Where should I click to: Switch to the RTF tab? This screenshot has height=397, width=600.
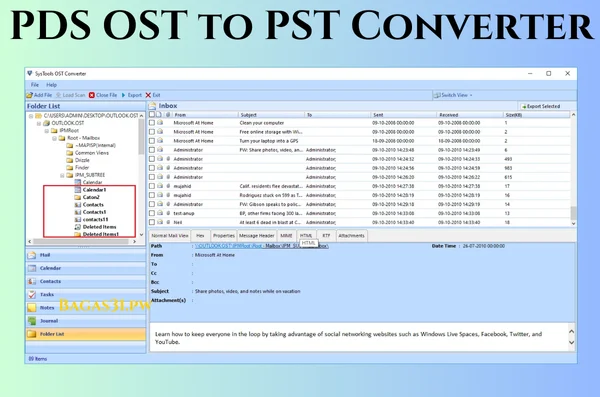[326, 235]
